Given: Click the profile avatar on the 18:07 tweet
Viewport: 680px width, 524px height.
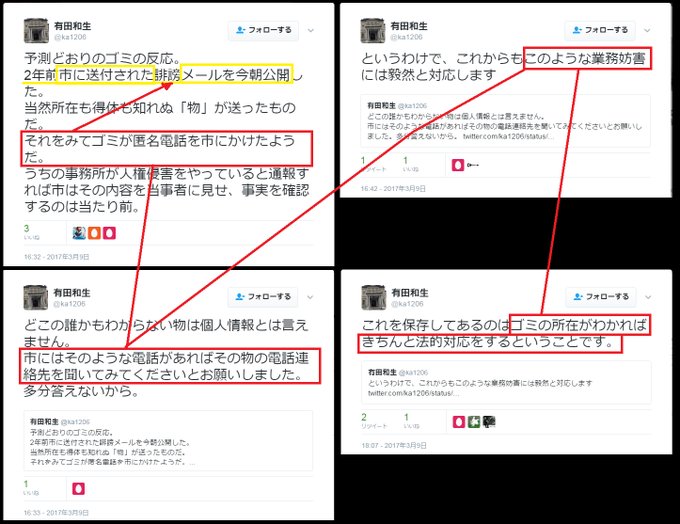Looking at the screenshot, I should [374, 298].
